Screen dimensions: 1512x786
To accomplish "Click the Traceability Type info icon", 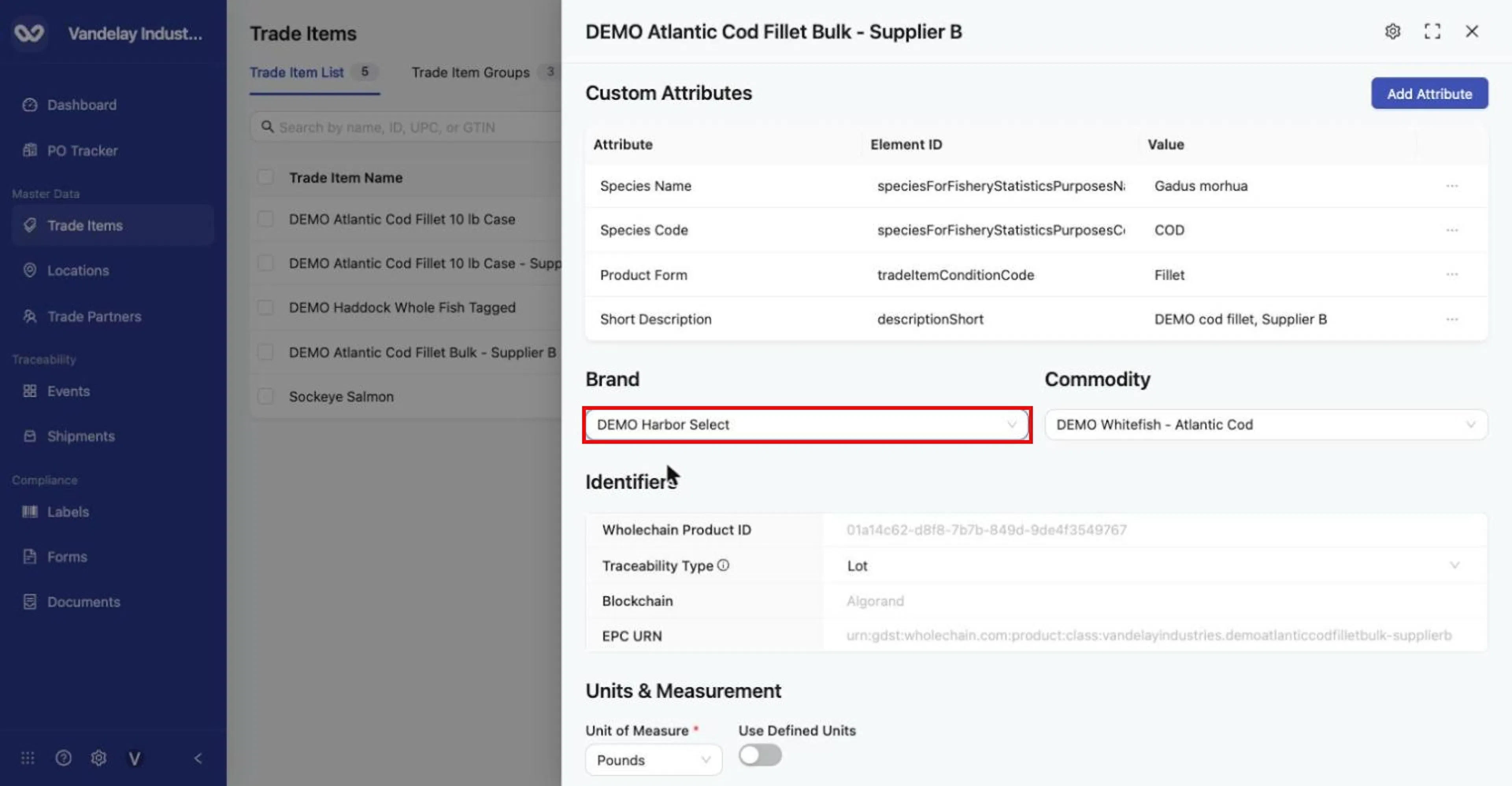I will (723, 565).
